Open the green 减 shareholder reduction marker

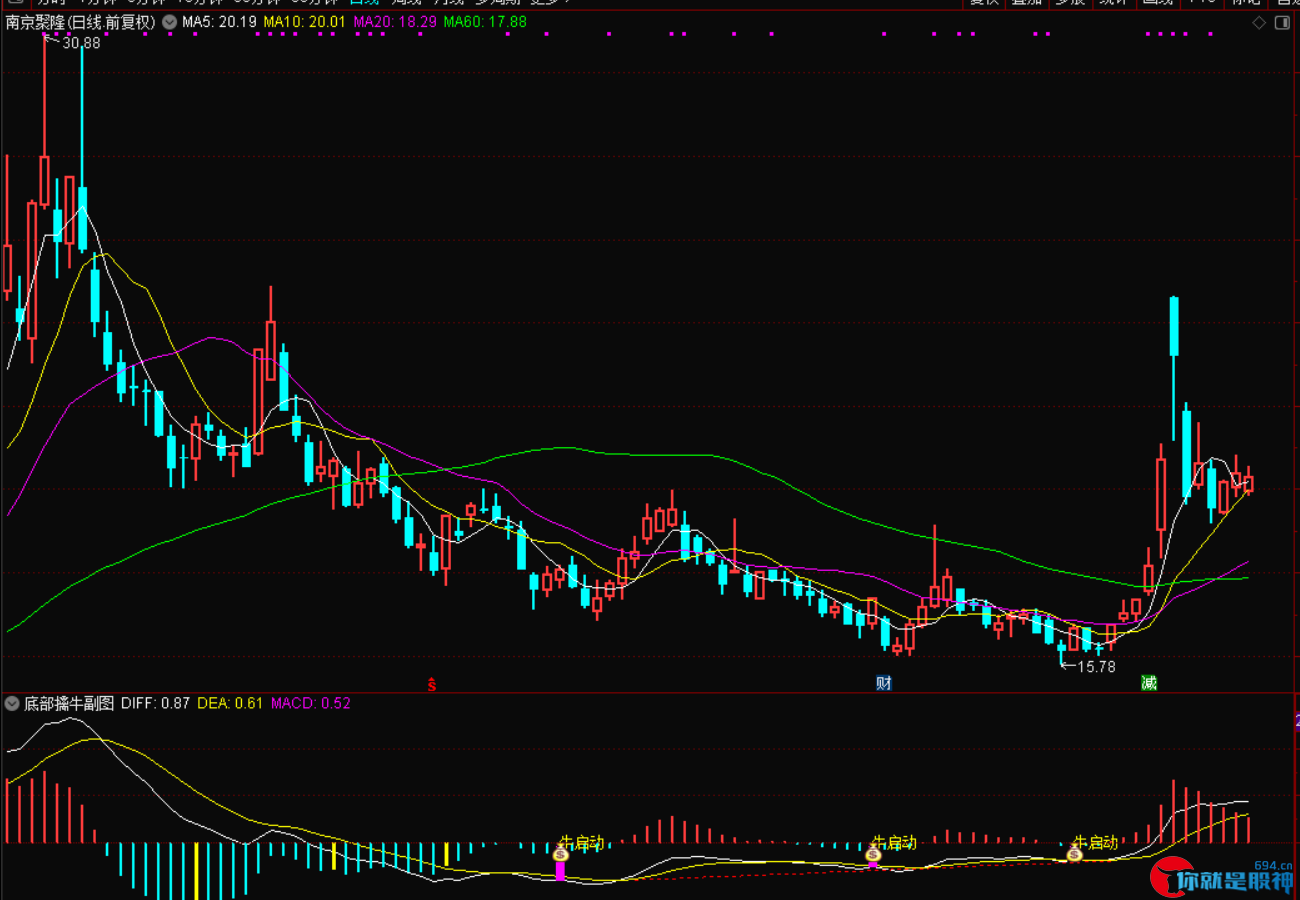point(1149,683)
